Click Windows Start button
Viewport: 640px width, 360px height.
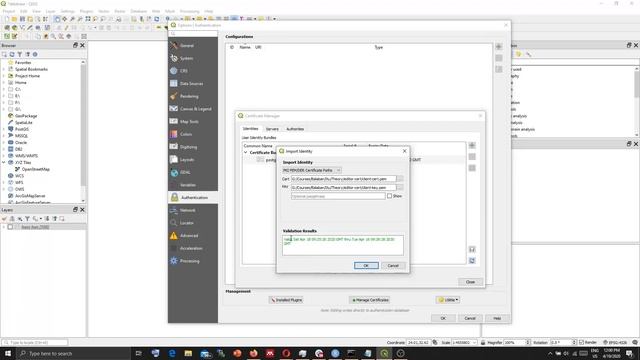(x=8, y=353)
